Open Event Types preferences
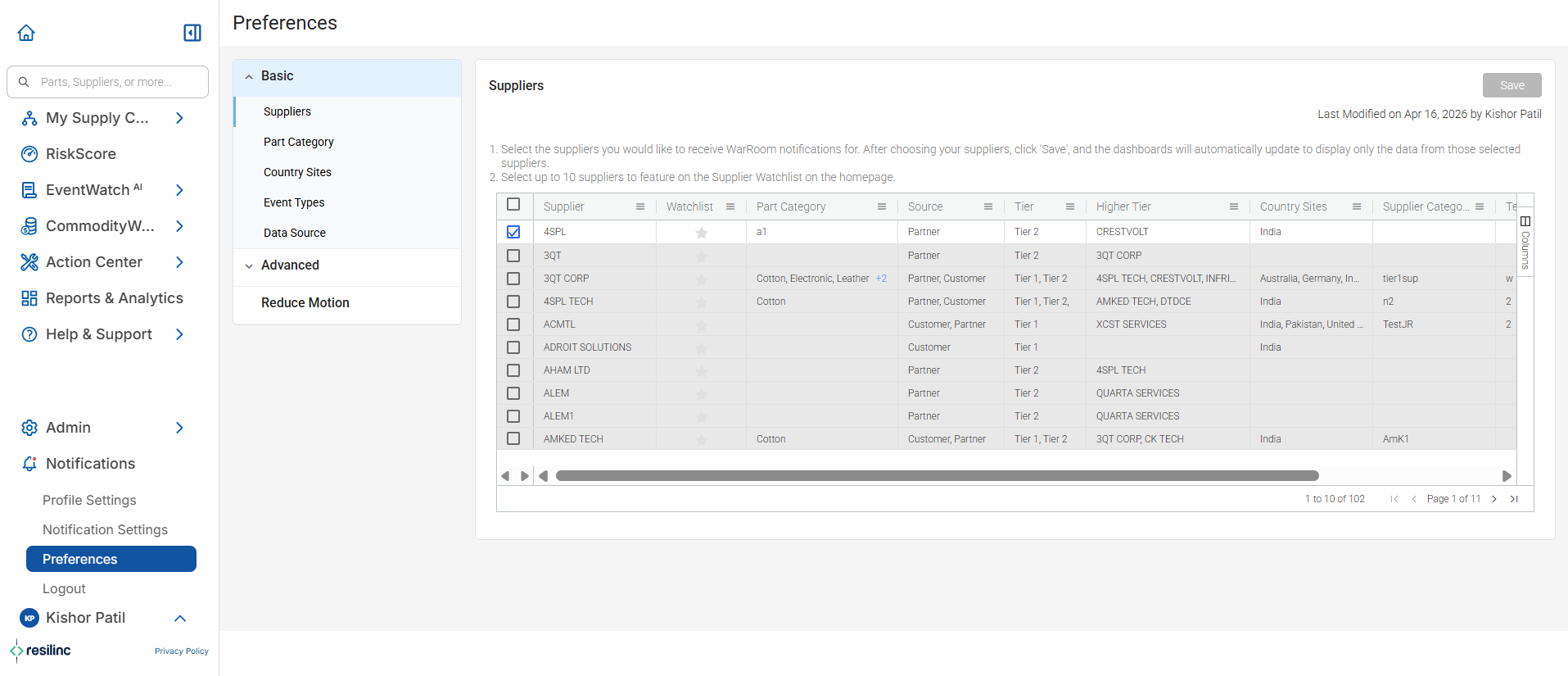1568x676 pixels. pos(294,202)
